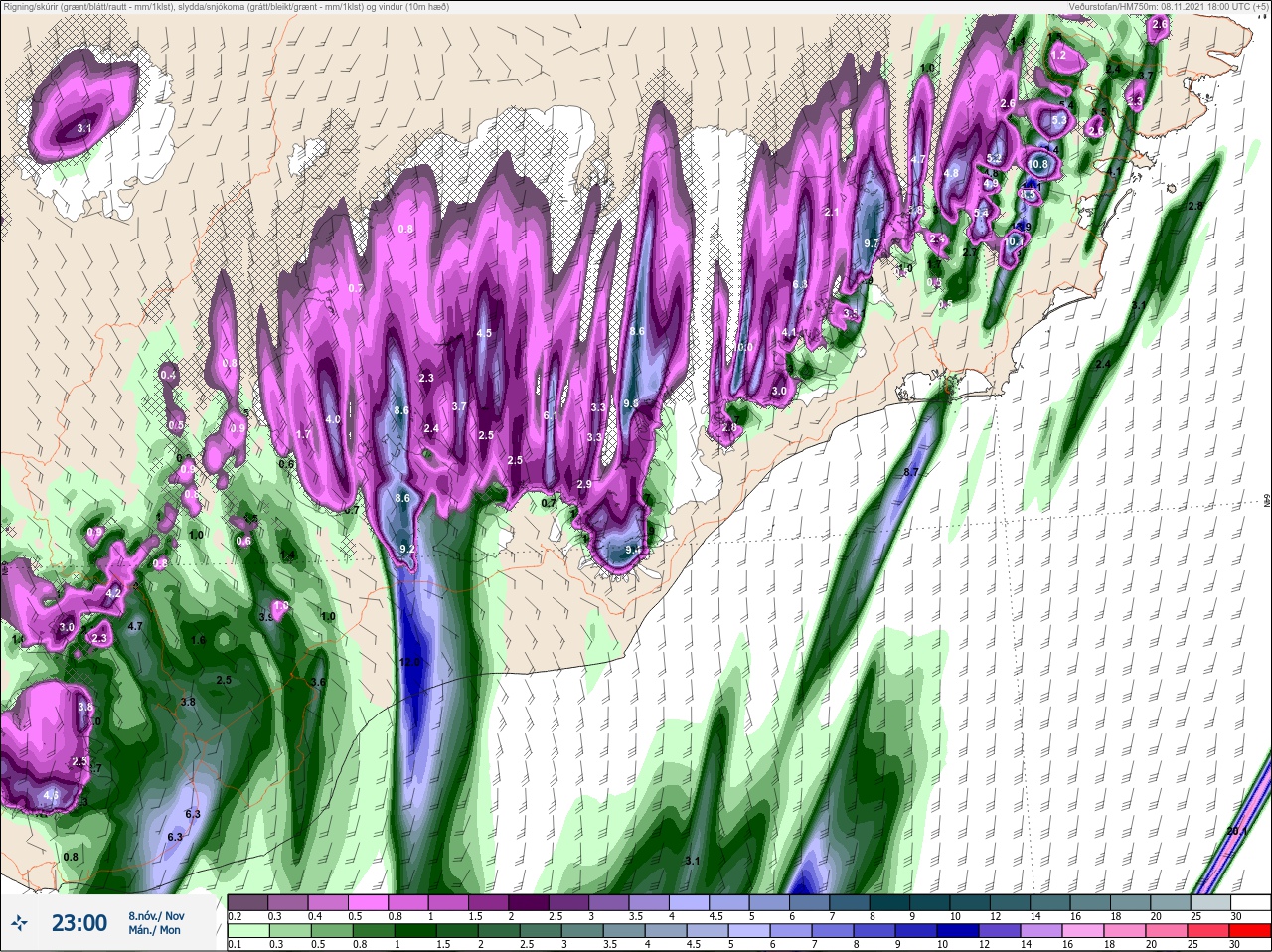Image resolution: width=1272 pixels, height=952 pixels.
Task: Click the 12.6 value in the dark blue rain band
Action: [409, 662]
